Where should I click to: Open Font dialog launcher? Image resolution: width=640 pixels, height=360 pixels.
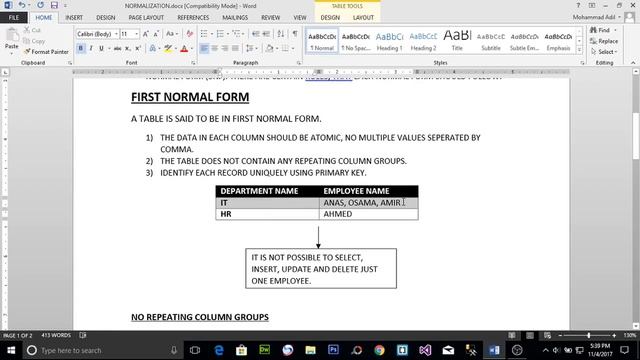(x=193, y=63)
